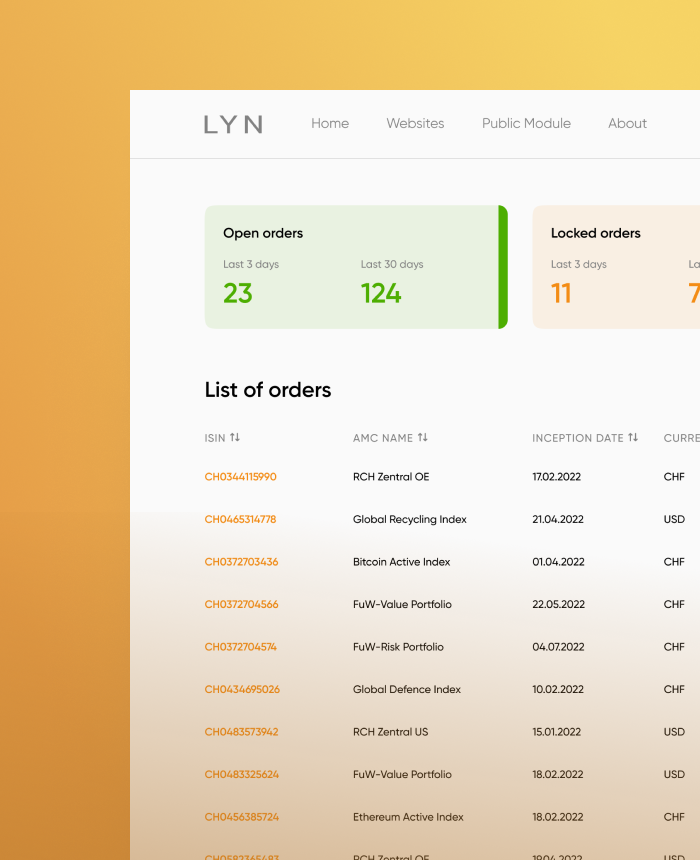This screenshot has height=860, width=700.
Task: Click FuW-Value Portfolio dated 22.05.2022
Action: pyautogui.click(x=402, y=604)
